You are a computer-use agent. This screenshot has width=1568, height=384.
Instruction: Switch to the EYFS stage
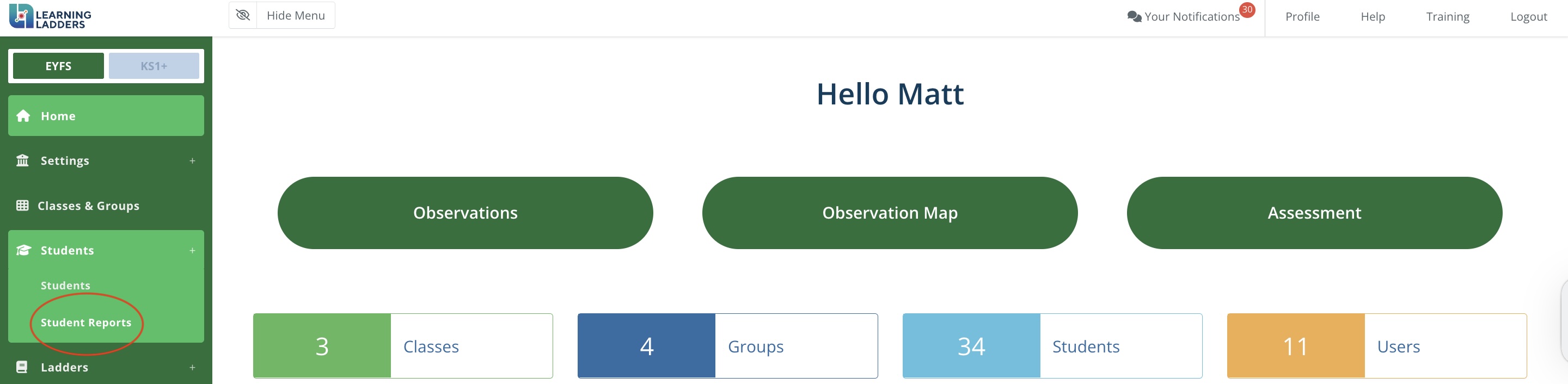(x=58, y=66)
